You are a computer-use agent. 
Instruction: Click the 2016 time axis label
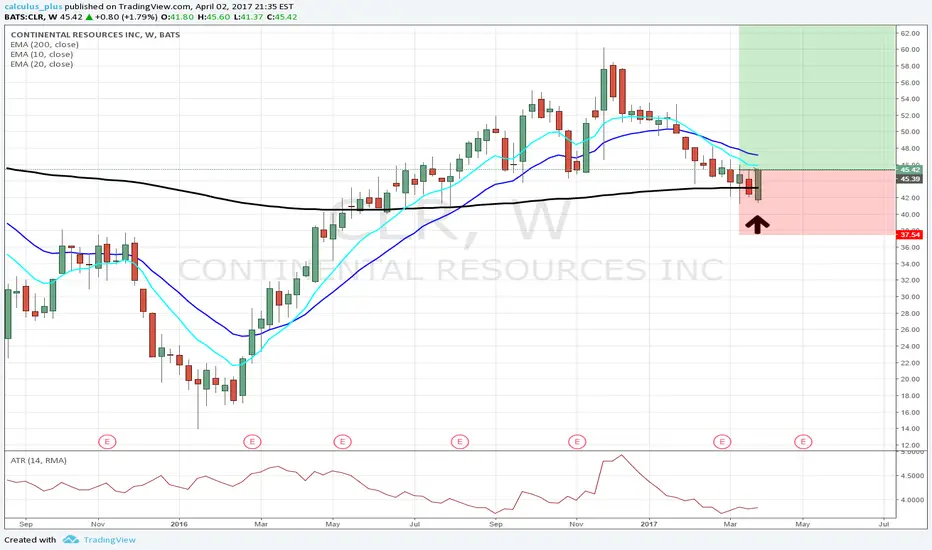click(179, 524)
